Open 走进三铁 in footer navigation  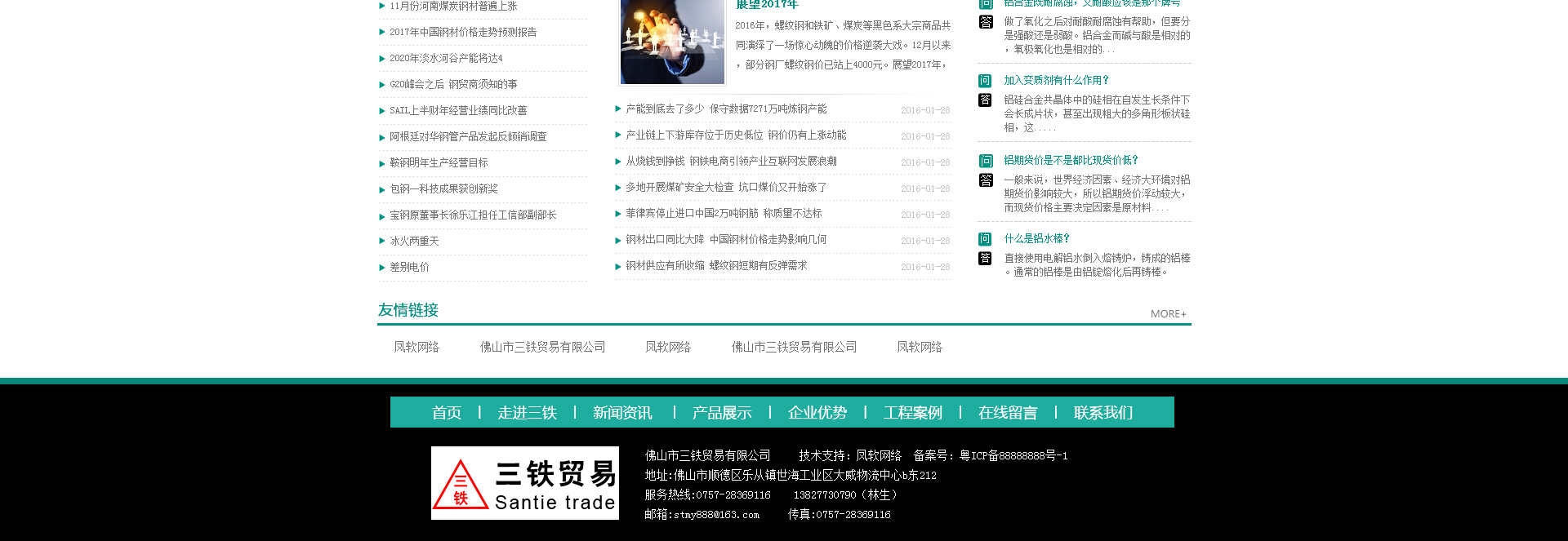click(527, 413)
